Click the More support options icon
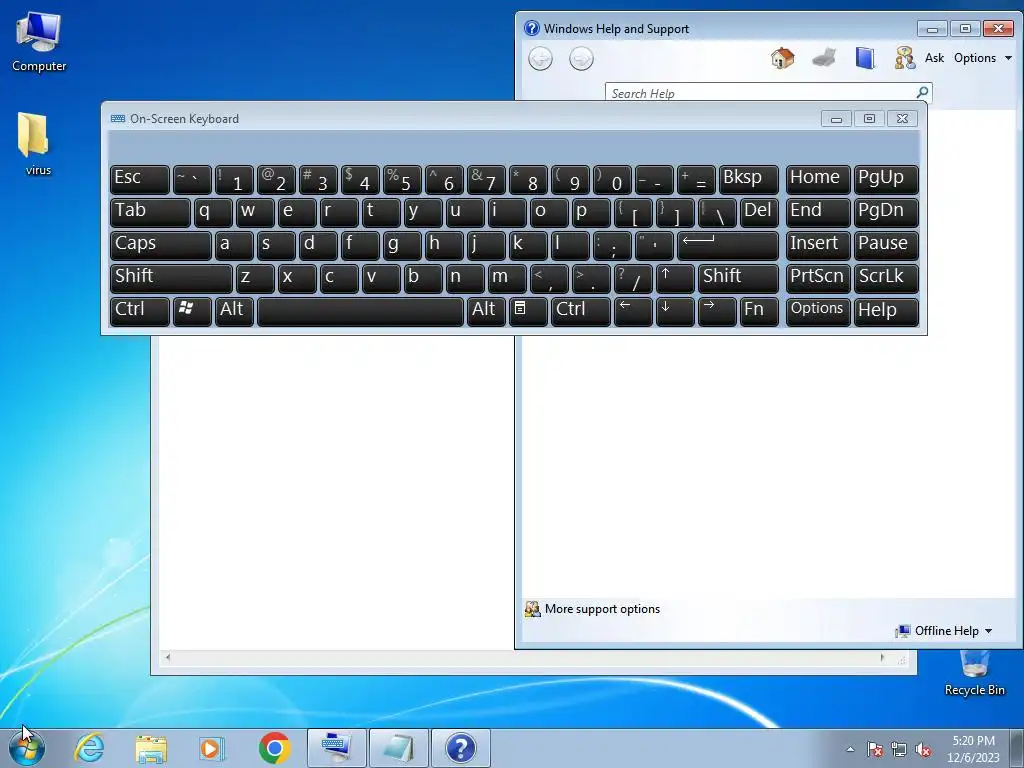The image size is (1024, 768). [532, 609]
